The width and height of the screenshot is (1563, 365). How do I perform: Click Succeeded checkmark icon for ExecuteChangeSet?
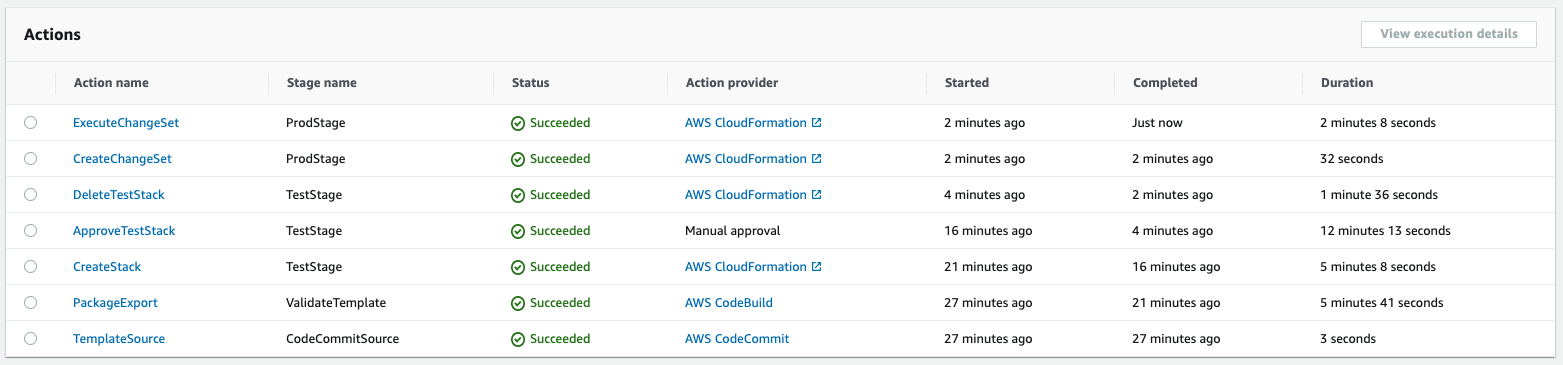click(x=518, y=123)
